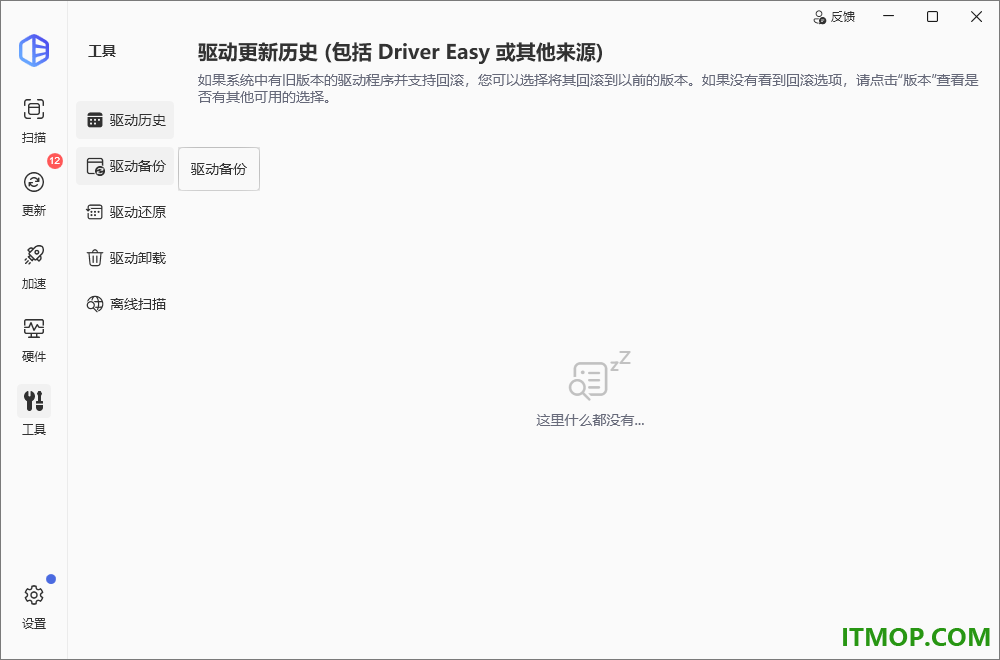Select 驱动历史 in tools menu
Viewport: 1000px width, 660px height.
tap(125, 120)
